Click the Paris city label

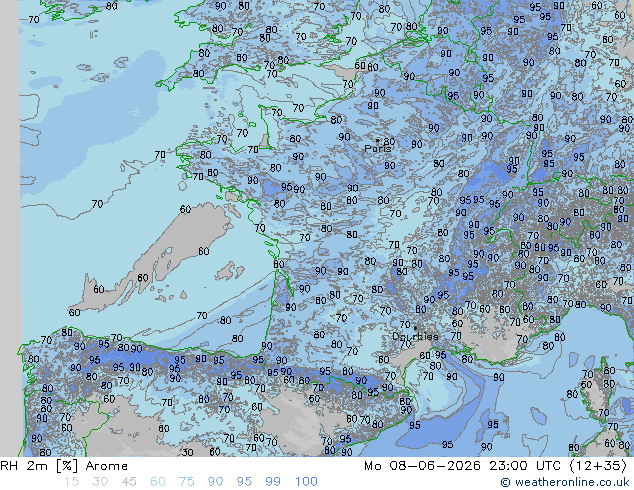(378, 148)
